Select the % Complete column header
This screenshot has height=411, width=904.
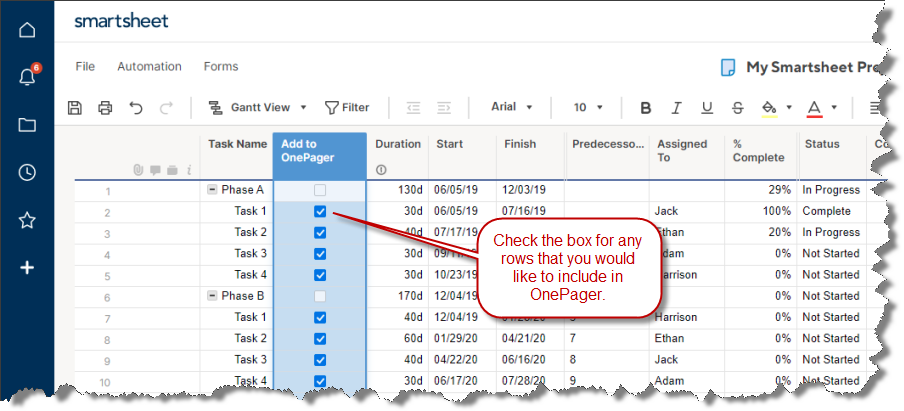click(x=762, y=156)
